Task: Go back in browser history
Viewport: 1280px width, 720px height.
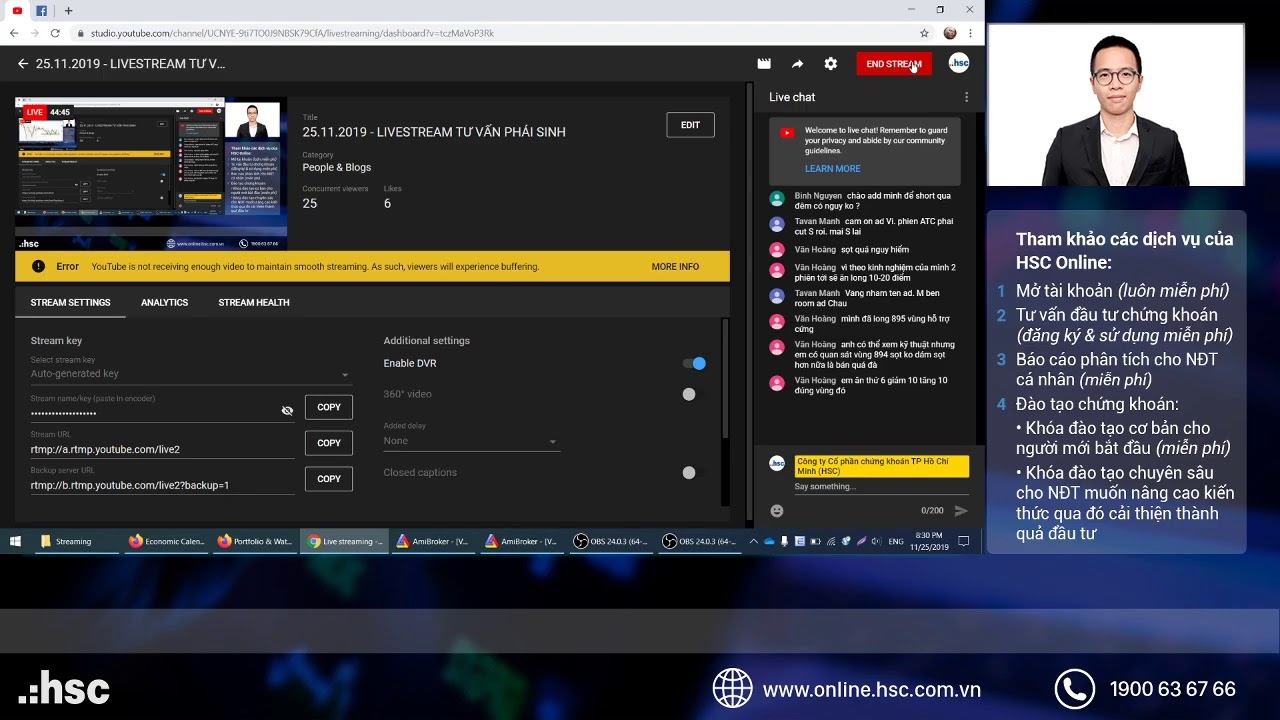Action: pyautogui.click(x=14, y=33)
